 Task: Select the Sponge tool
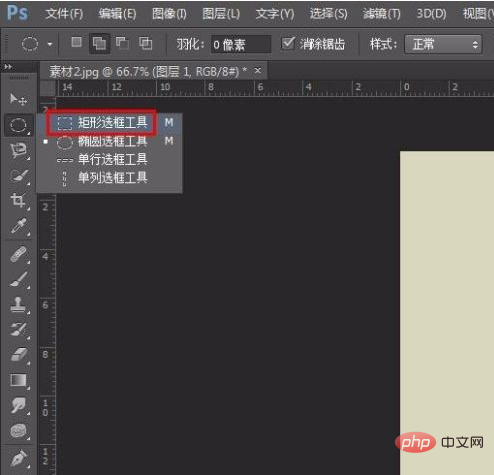[x=18, y=431]
